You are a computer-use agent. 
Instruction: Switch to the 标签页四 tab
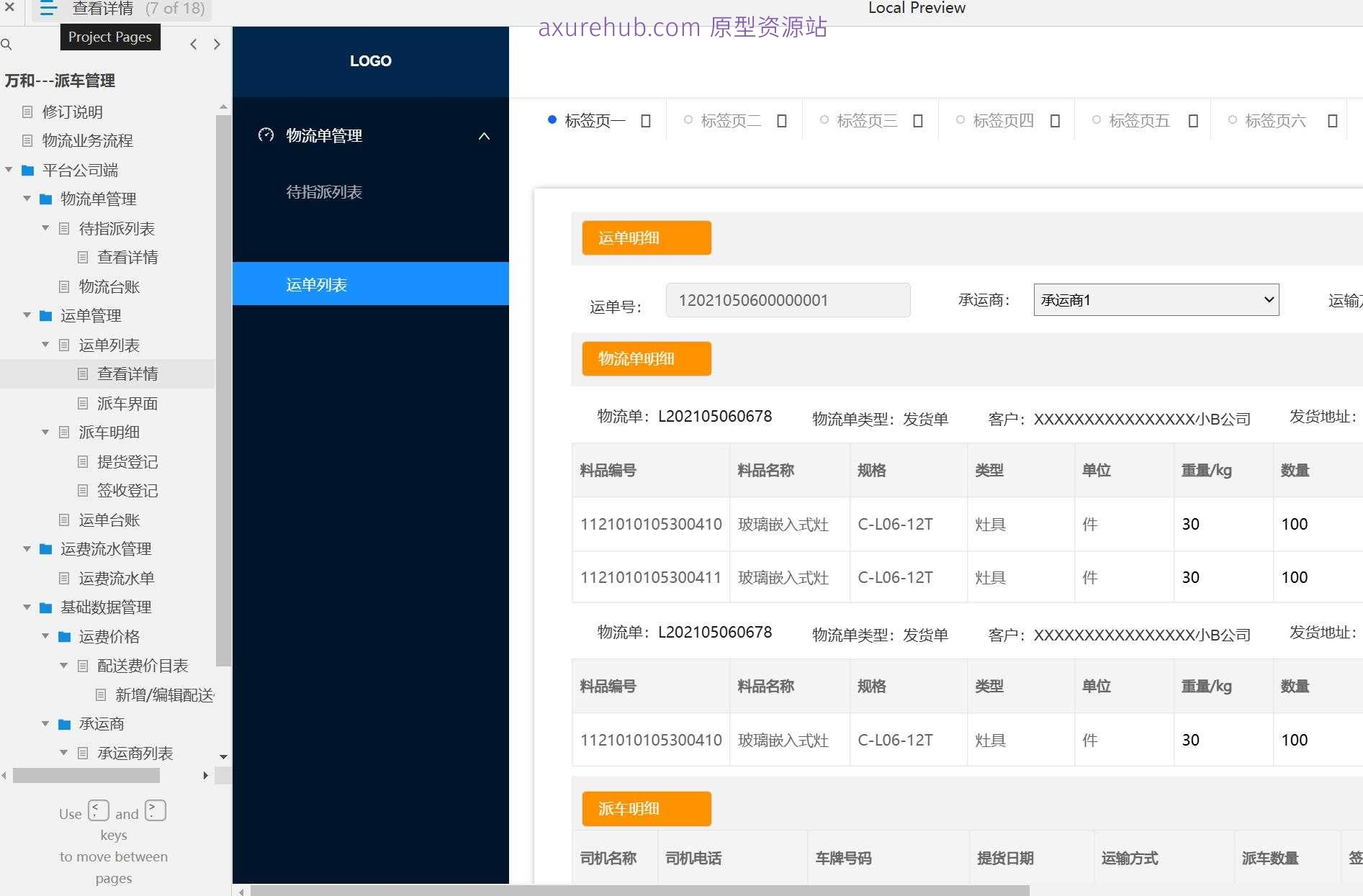[x=1004, y=120]
